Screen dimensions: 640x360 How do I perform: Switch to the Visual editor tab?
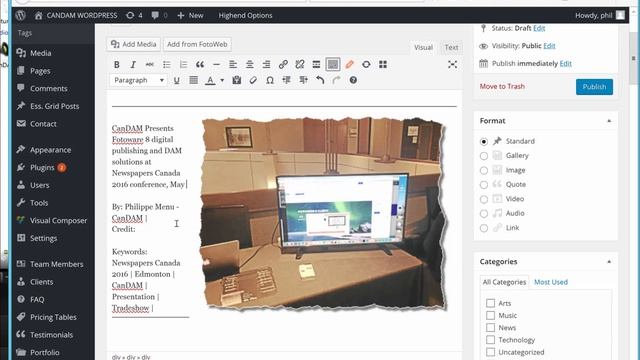click(x=423, y=47)
